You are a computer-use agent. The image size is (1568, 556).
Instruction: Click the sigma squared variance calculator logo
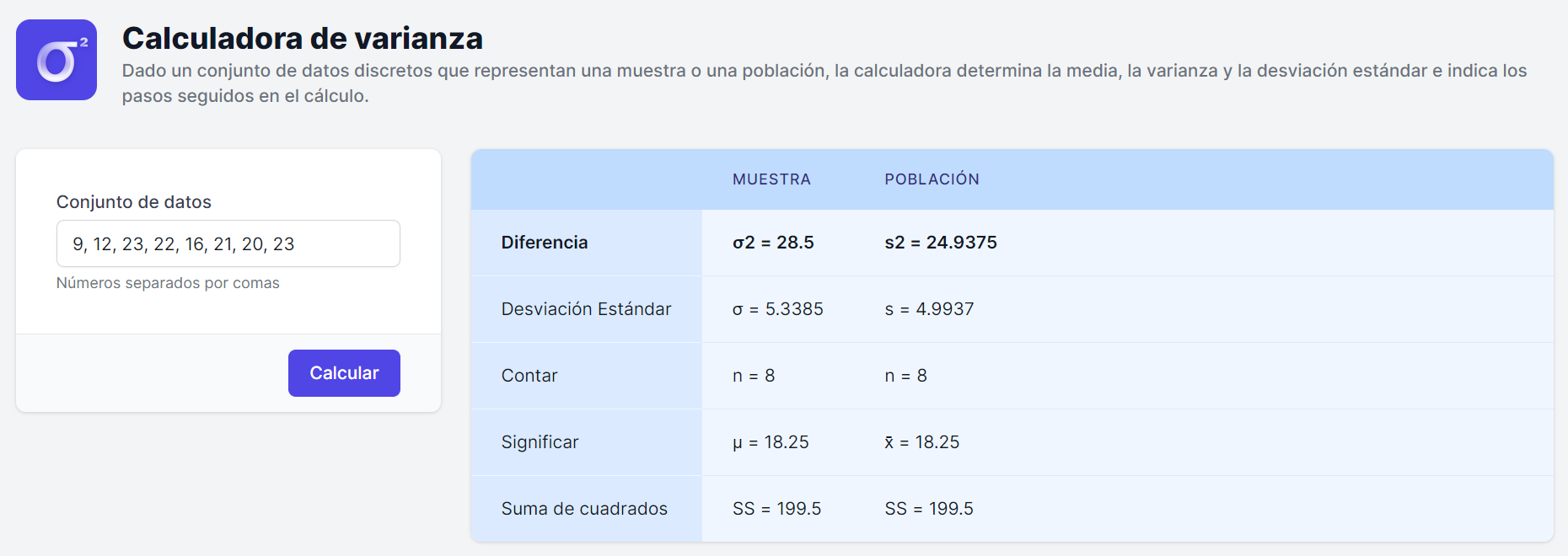[x=56, y=60]
